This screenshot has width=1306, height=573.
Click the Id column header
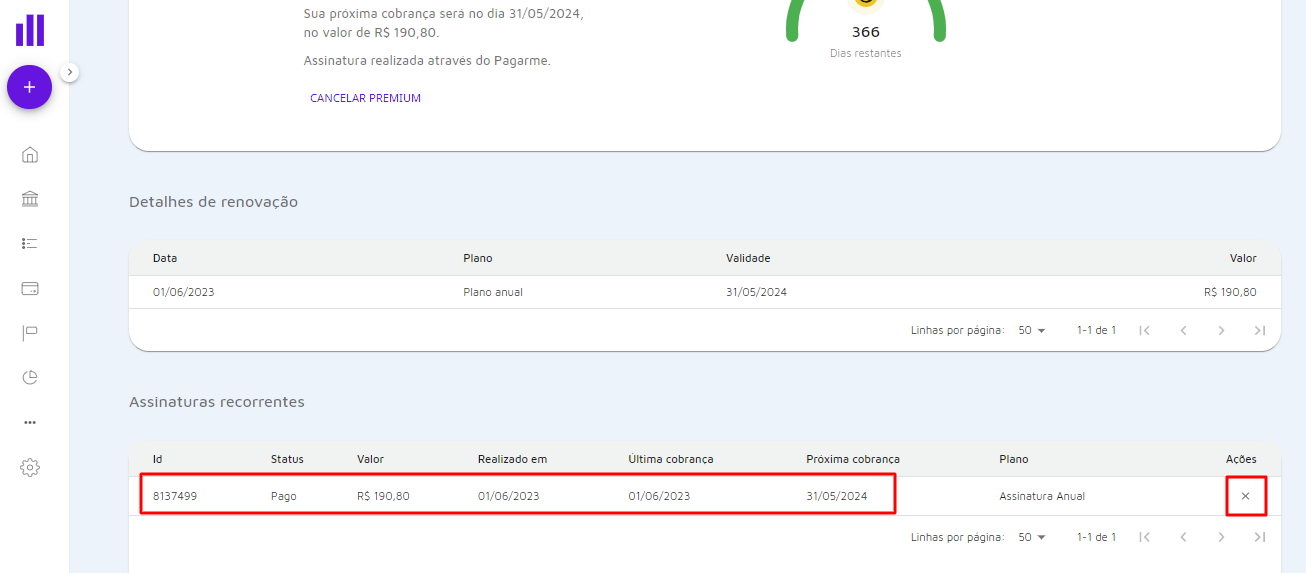tap(158, 459)
